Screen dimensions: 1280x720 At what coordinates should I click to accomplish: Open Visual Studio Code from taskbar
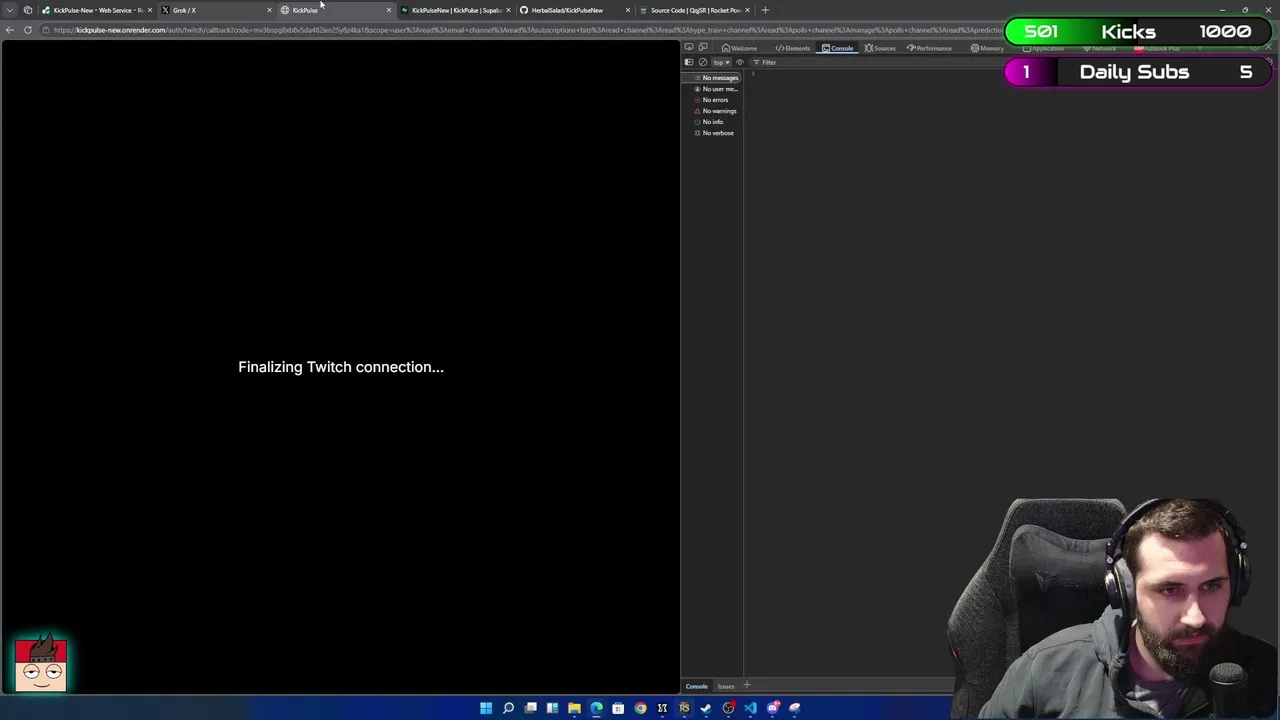click(750, 708)
